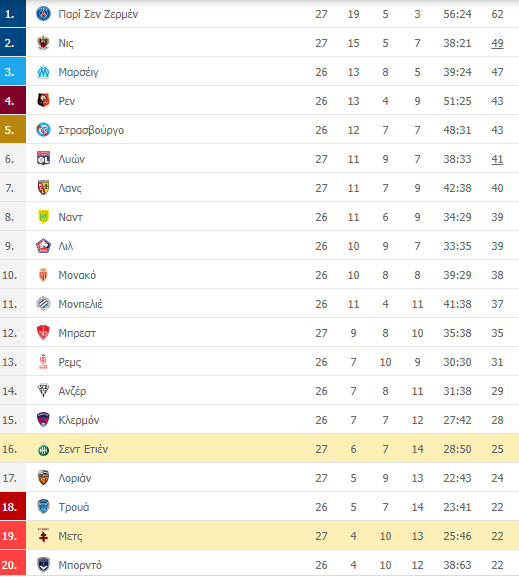The width and height of the screenshot is (519, 577).
Task: Click the Saint-Étienne green crest
Action: pos(43,449)
